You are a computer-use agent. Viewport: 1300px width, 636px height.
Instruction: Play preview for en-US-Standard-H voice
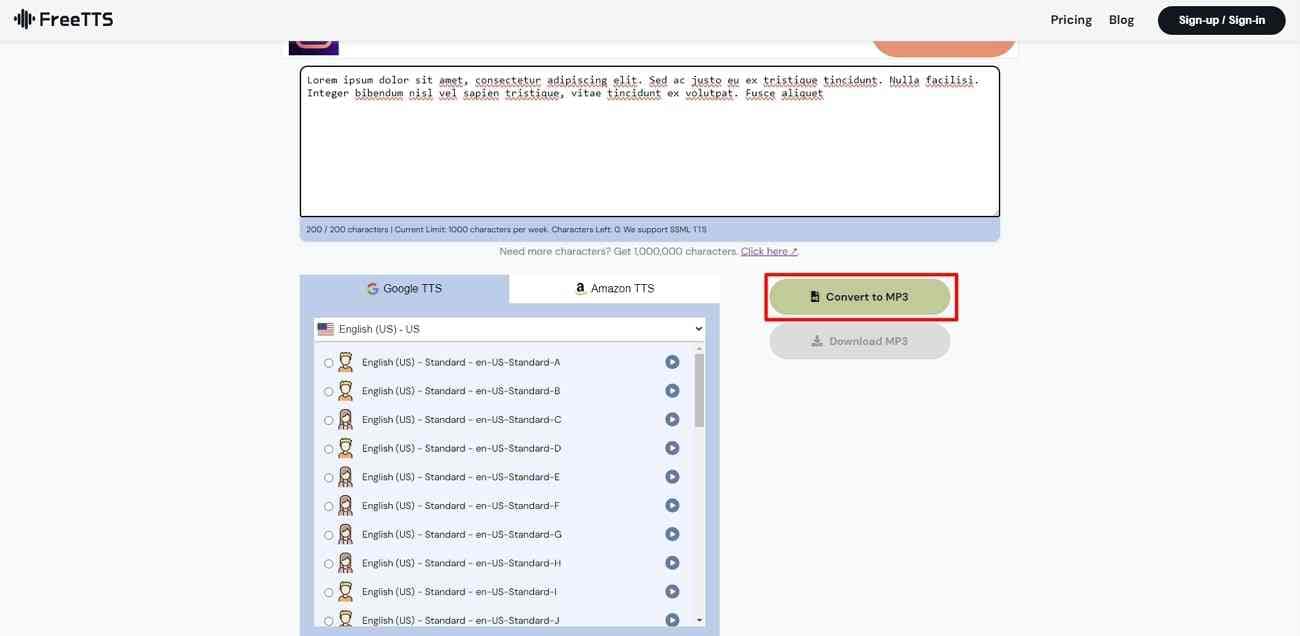tap(672, 563)
